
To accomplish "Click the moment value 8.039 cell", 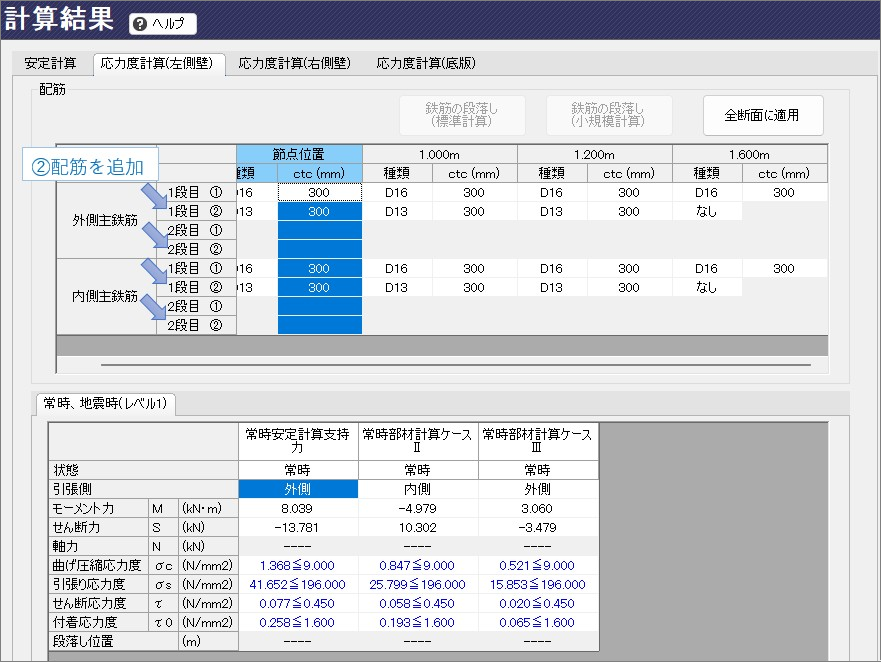I will coord(298,508).
